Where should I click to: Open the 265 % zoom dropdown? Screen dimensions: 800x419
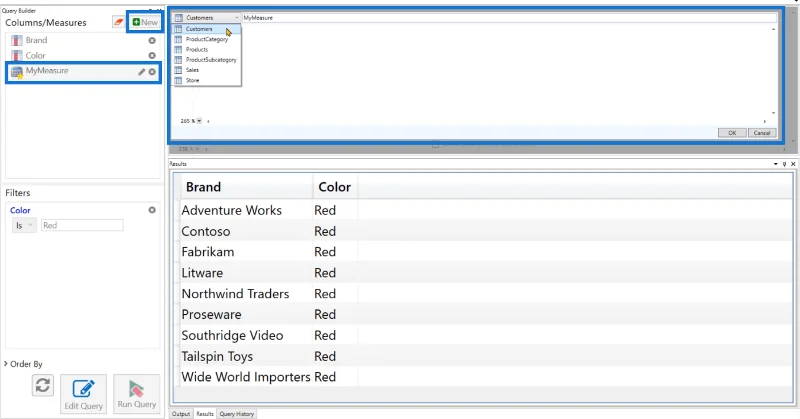pyautogui.click(x=199, y=121)
